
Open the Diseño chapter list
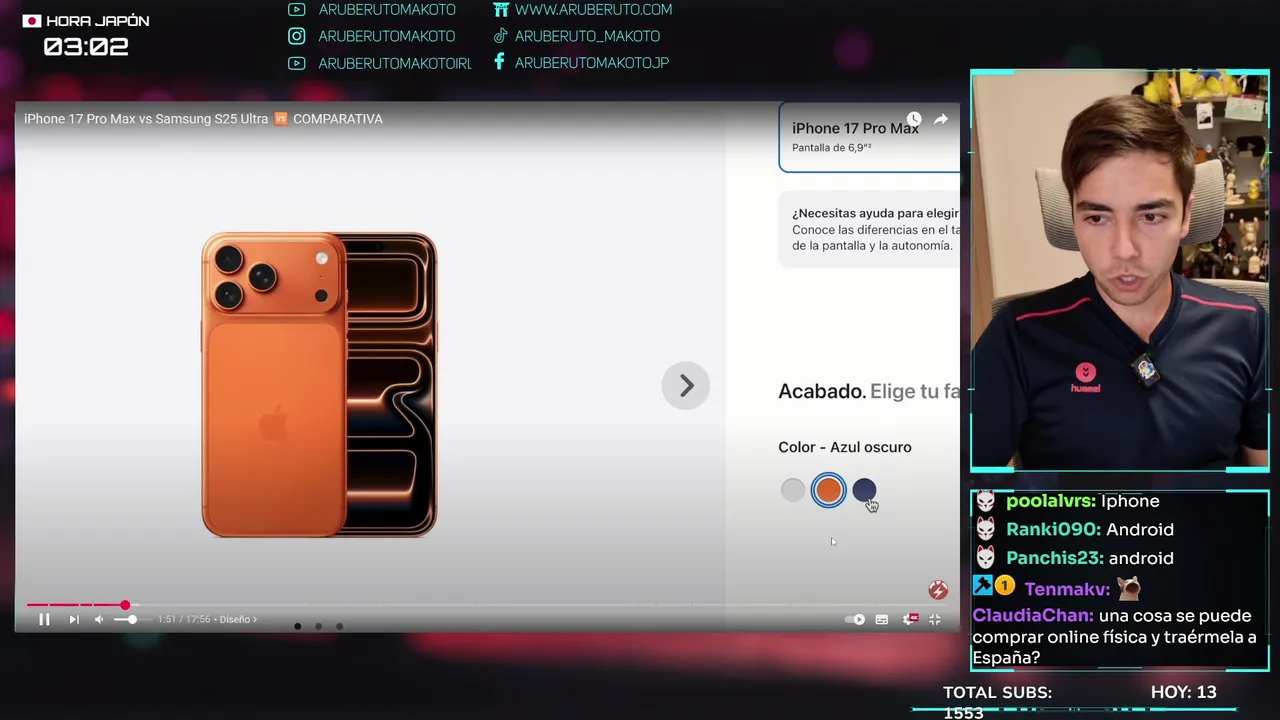click(x=238, y=620)
